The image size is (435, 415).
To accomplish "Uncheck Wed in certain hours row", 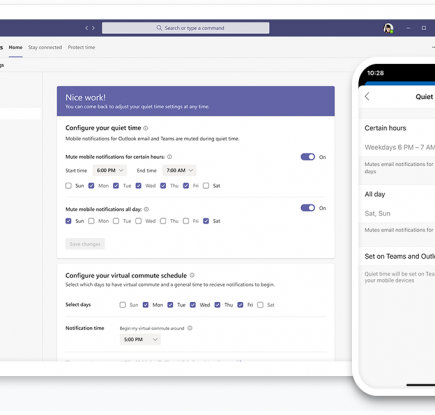I will pyautogui.click(x=138, y=186).
